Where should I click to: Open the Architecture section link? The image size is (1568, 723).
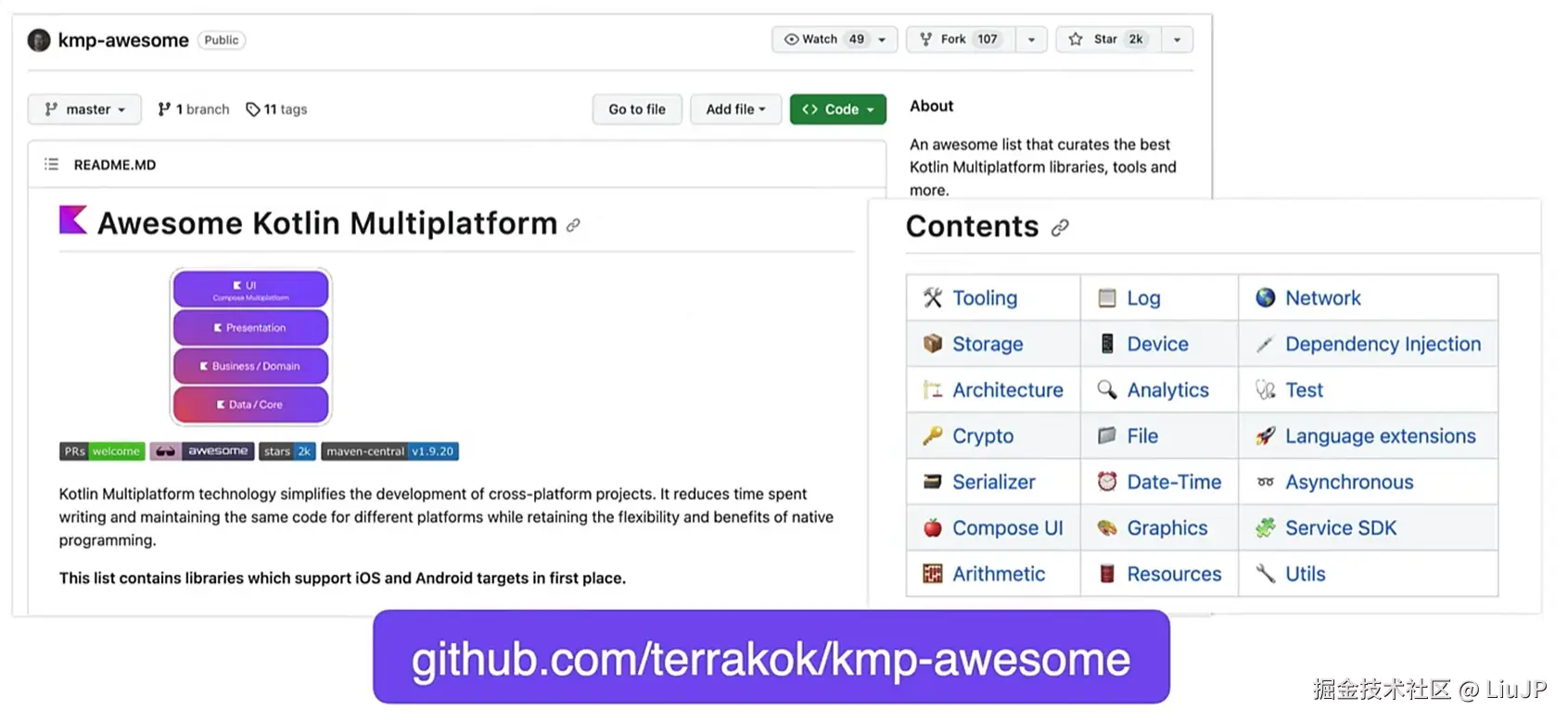1008,390
